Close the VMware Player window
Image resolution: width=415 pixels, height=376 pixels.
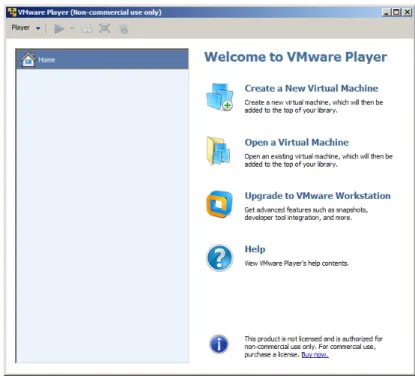407,12
